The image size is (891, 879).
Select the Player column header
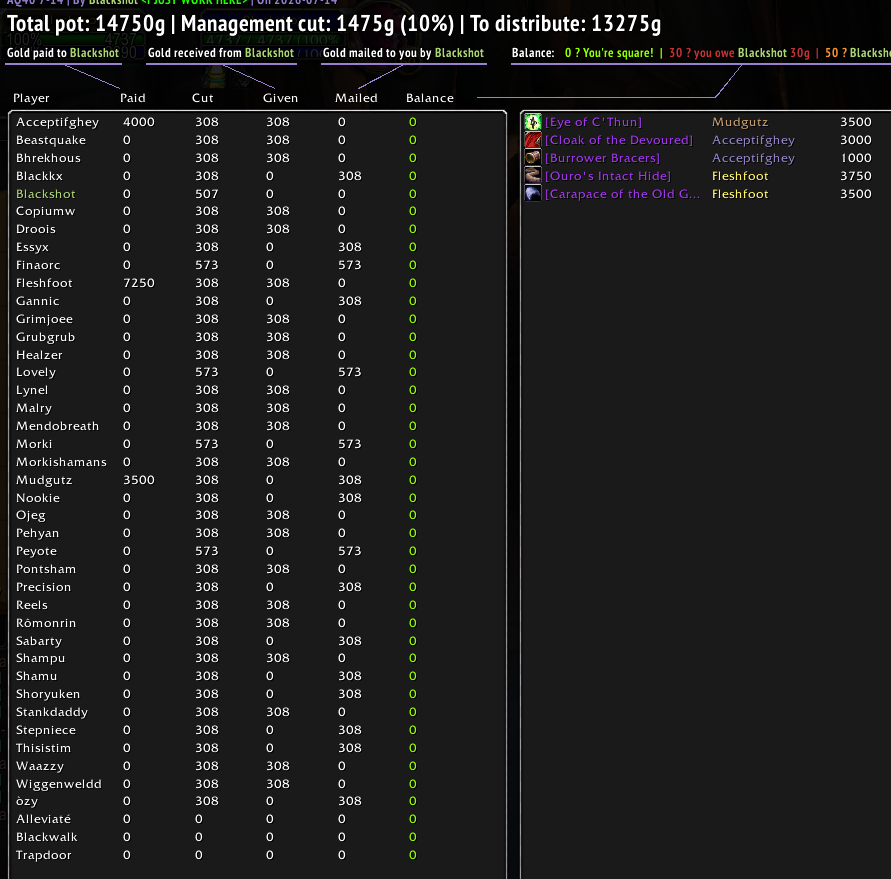tap(31, 98)
